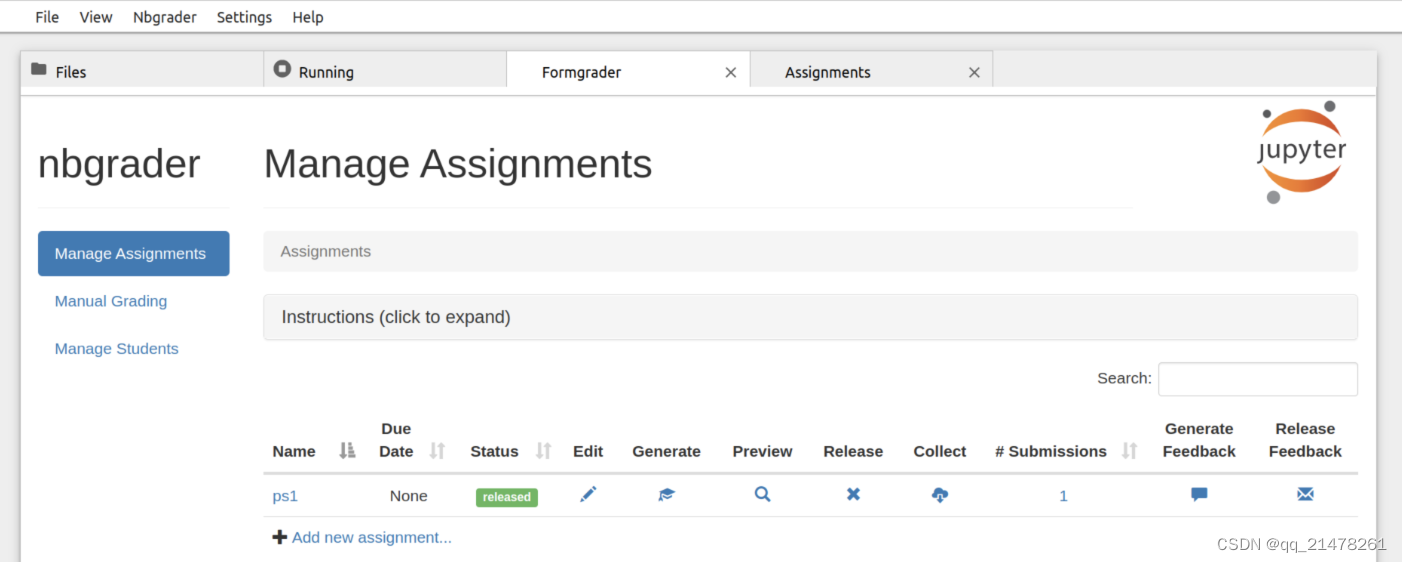The height and width of the screenshot is (562, 1402).
Task: Click the folder icon on Files tab
Action: pyautogui.click(x=39, y=69)
